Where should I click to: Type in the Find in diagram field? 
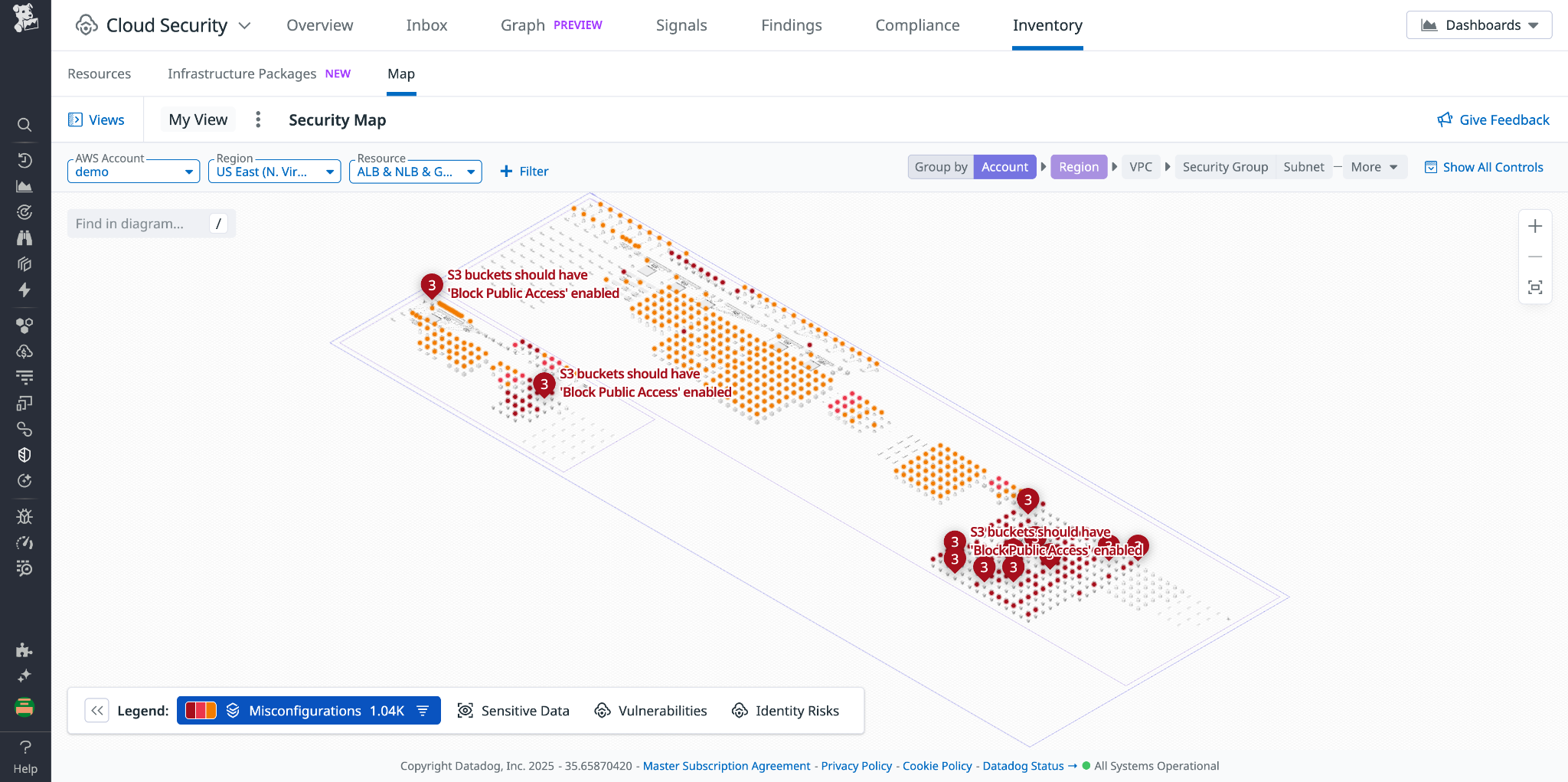point(138,223)
